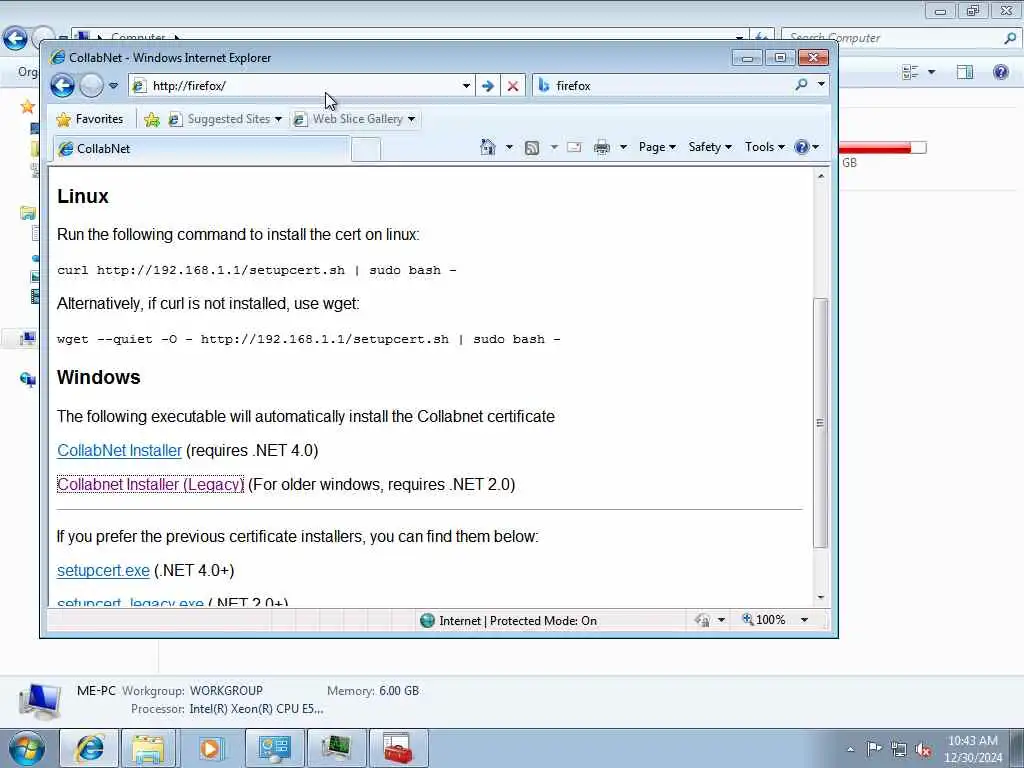Click scrollbar up arrow in page
This screenshot has height=768, width=1024.
tap(821, 176)
